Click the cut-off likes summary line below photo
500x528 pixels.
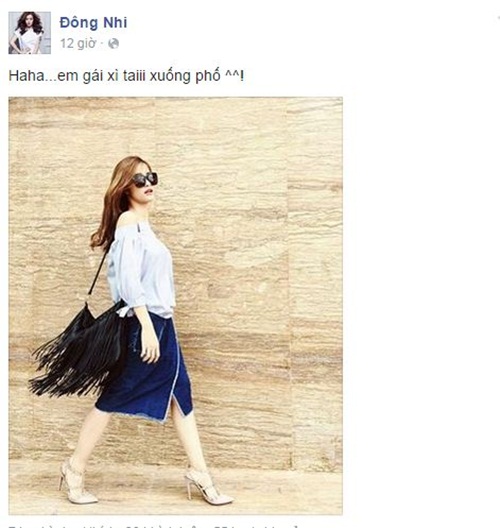(153, 526)
